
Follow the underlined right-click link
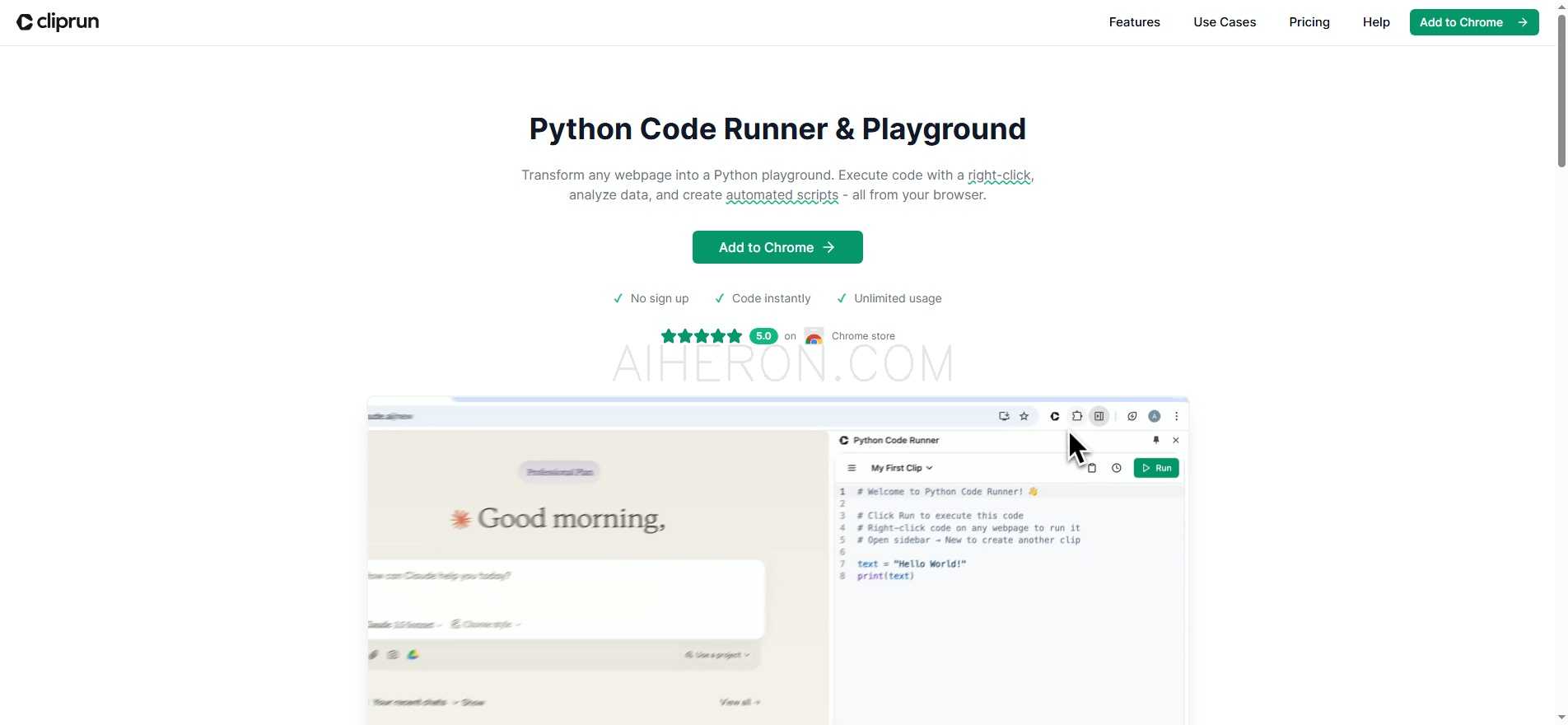(999, 175)
